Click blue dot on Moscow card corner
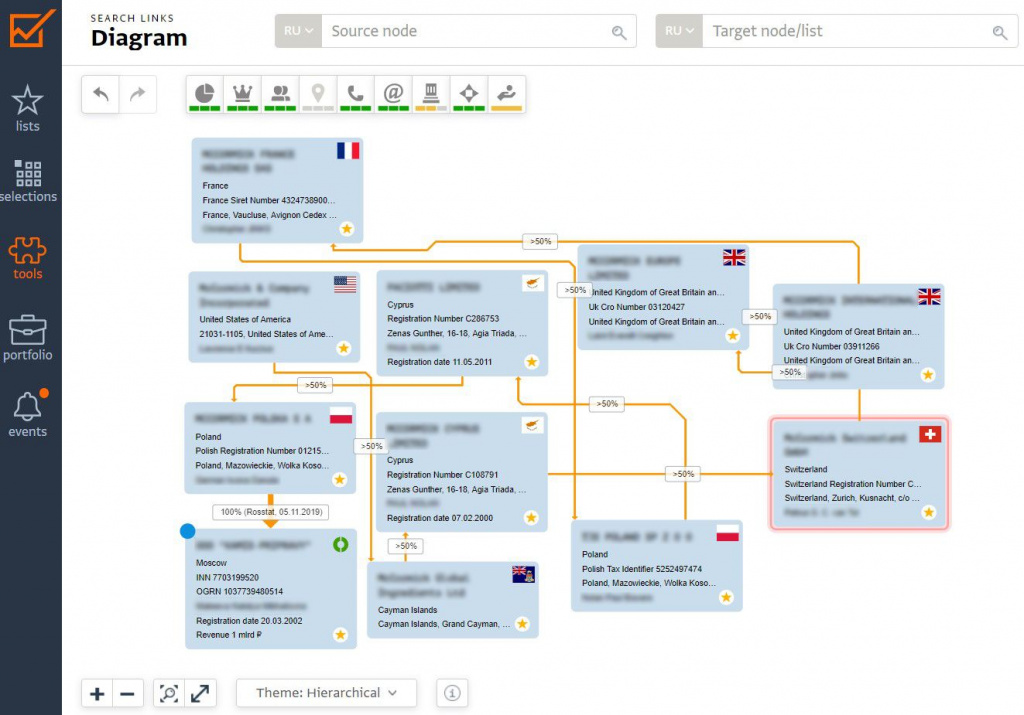Image resolution: width=1024 pixels, height=715 pixels. tap(187, 531)
